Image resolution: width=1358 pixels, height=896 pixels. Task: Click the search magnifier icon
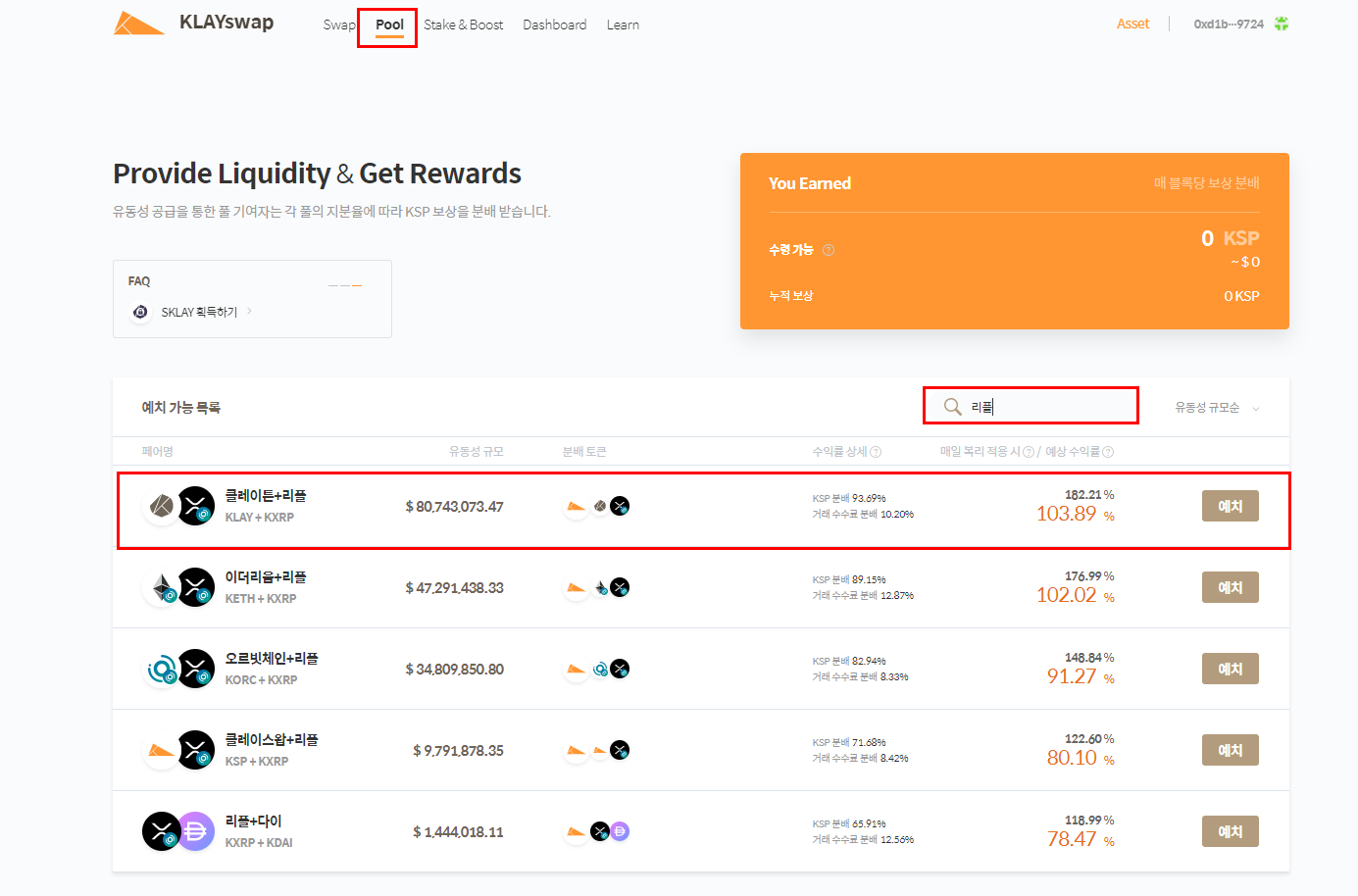pyautogui.click(x=952, y=407)
